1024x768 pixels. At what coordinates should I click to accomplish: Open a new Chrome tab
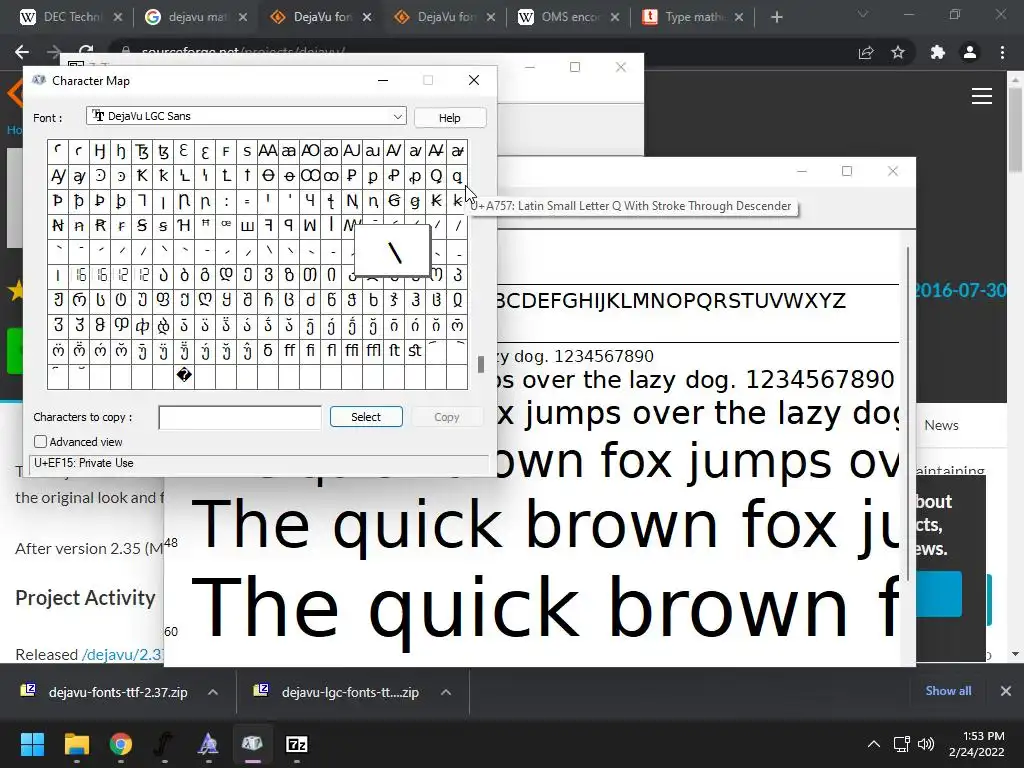(x=776, y=17)
